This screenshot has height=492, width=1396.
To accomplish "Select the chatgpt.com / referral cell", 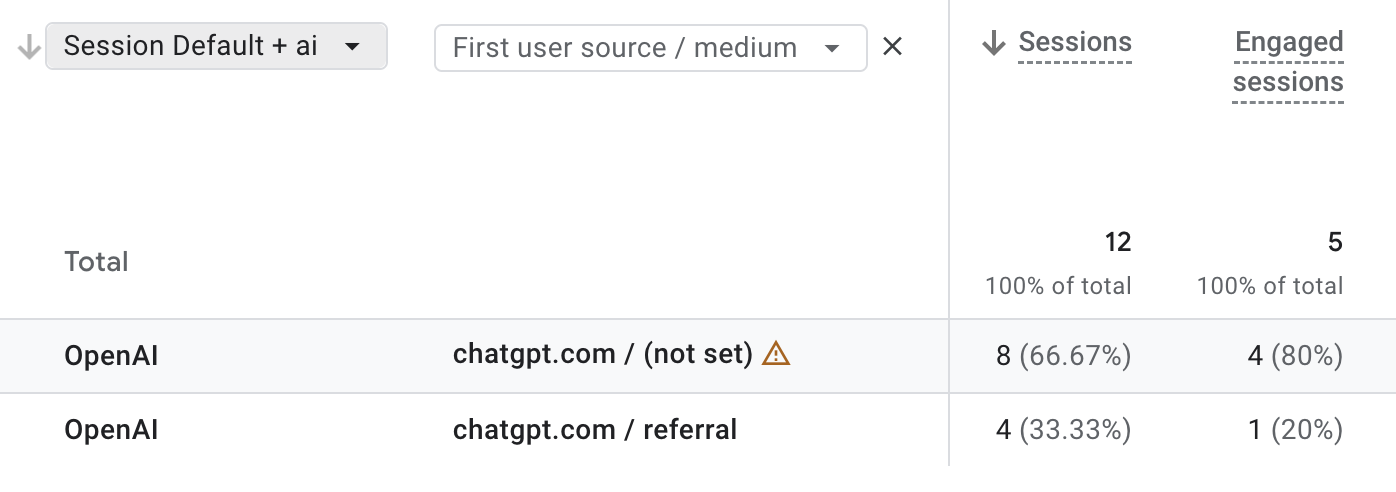I will pos(595,430).
